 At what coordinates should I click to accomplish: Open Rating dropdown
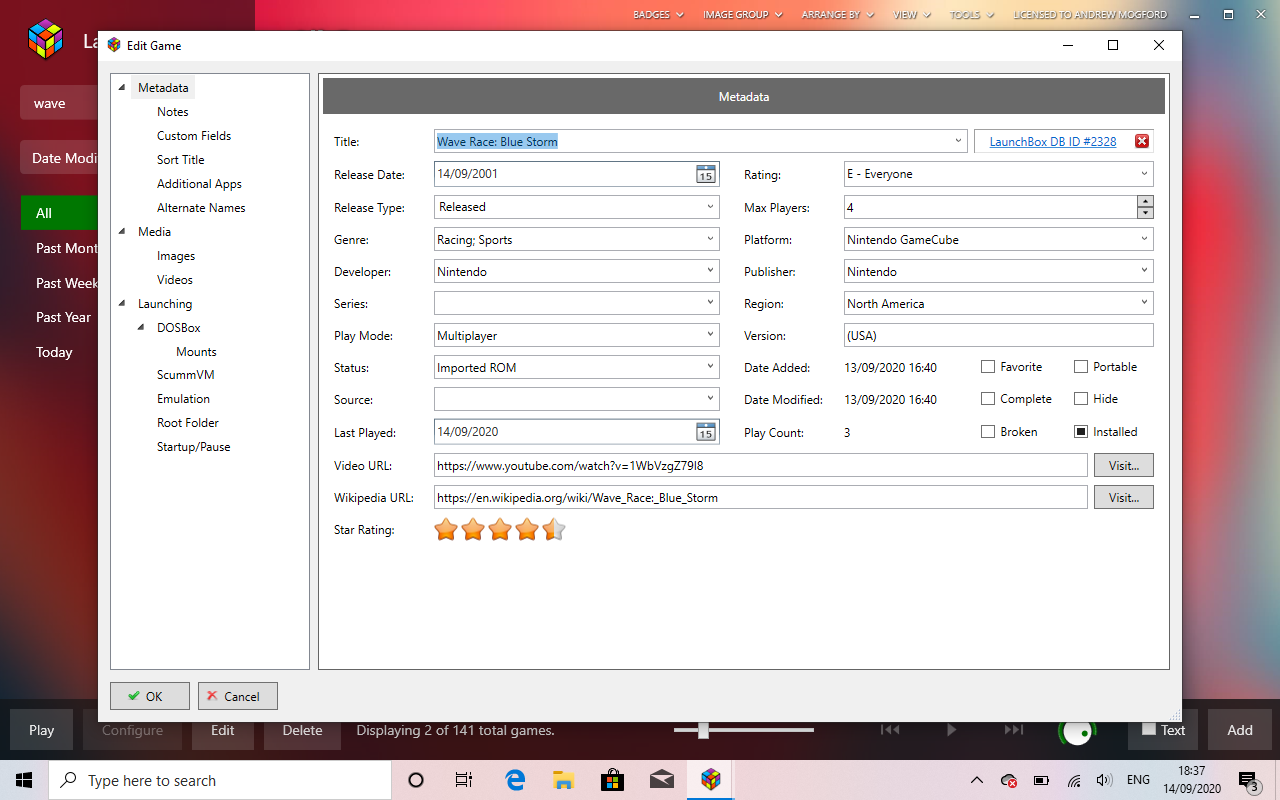[1145, 174]
